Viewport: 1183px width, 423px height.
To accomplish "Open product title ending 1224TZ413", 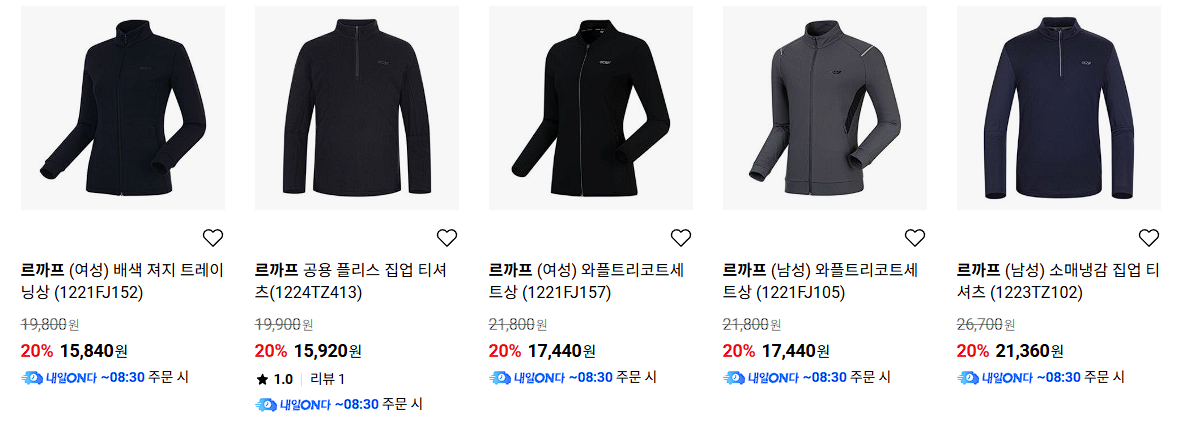I will pos(351,280).
